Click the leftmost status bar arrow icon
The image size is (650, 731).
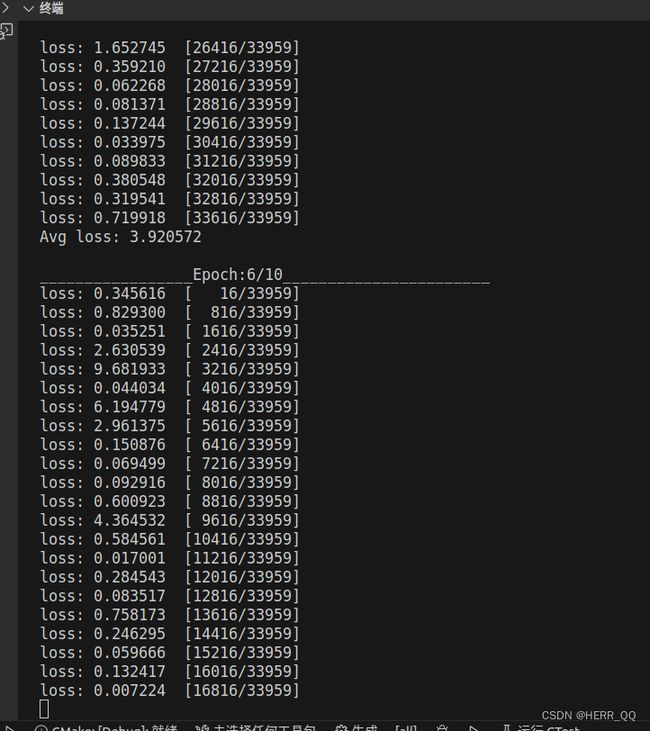[8, 728]
